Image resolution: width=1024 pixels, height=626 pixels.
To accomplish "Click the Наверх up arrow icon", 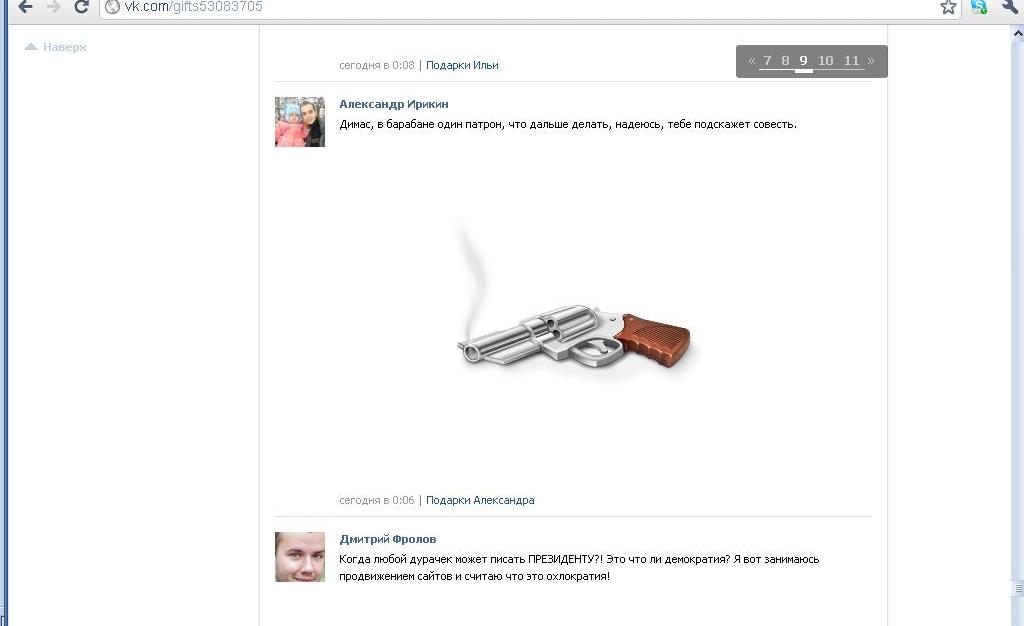I will tap(31, 46).
